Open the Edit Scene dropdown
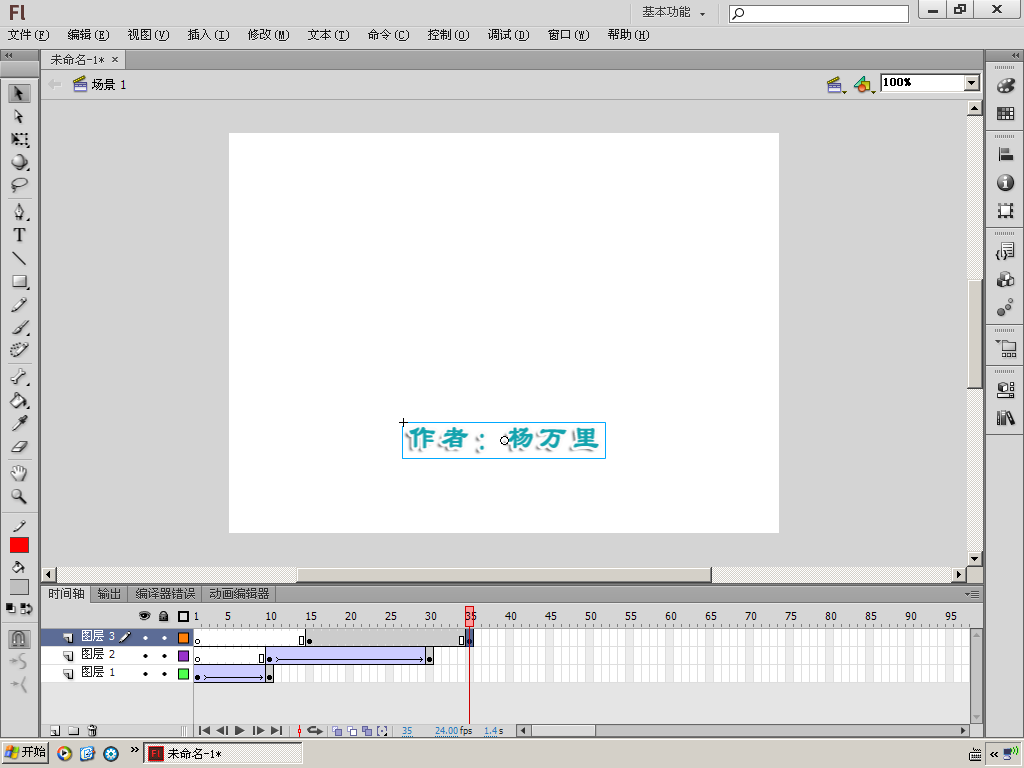The width and height of the screenshot is (1024, 768). coord(835,84)
